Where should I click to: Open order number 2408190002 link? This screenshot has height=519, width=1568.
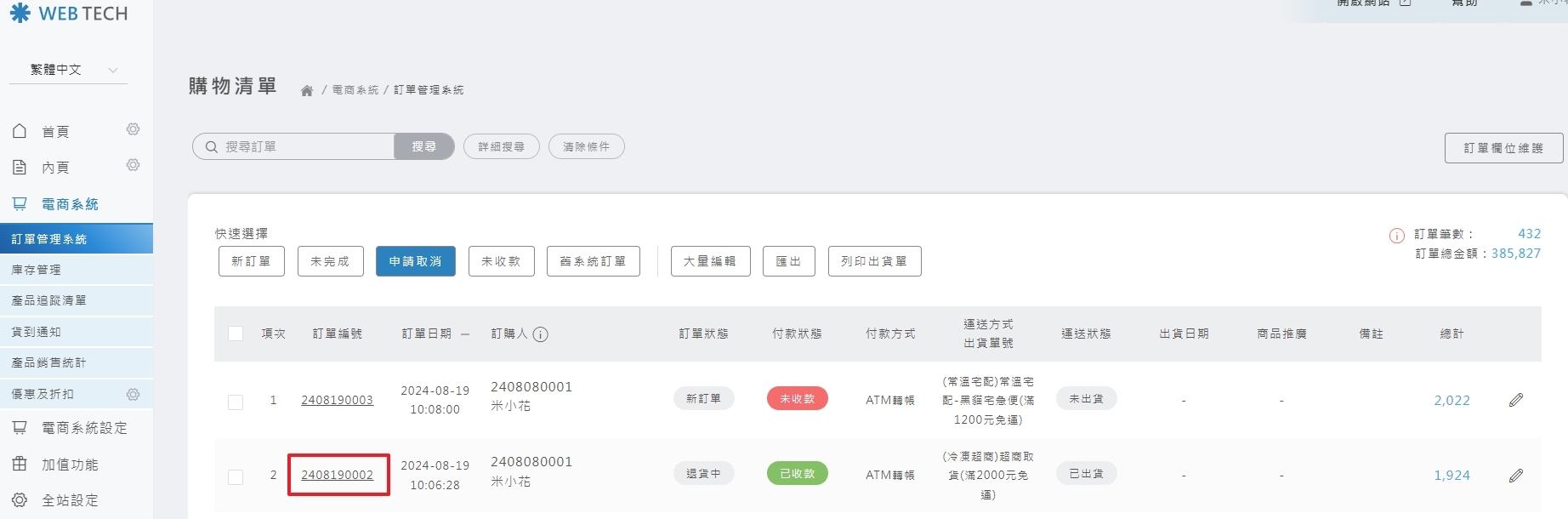(337, 475)
